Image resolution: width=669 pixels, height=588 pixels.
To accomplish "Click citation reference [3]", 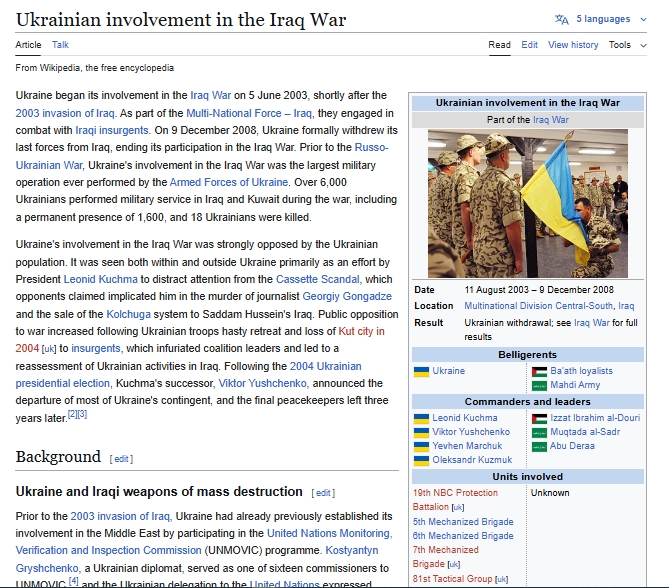I will (82, 414).
